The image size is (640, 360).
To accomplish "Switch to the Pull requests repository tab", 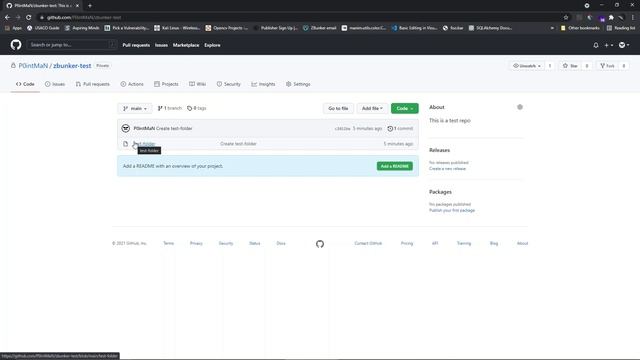I will (x=93, y=84).
